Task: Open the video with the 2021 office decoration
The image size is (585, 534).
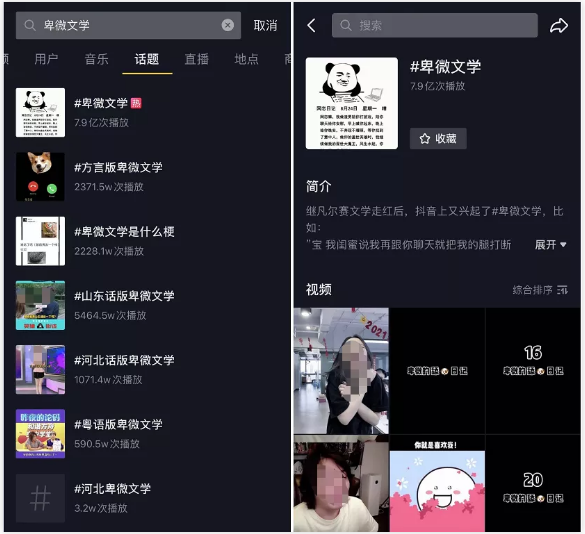Action: [x=341, y=371]
